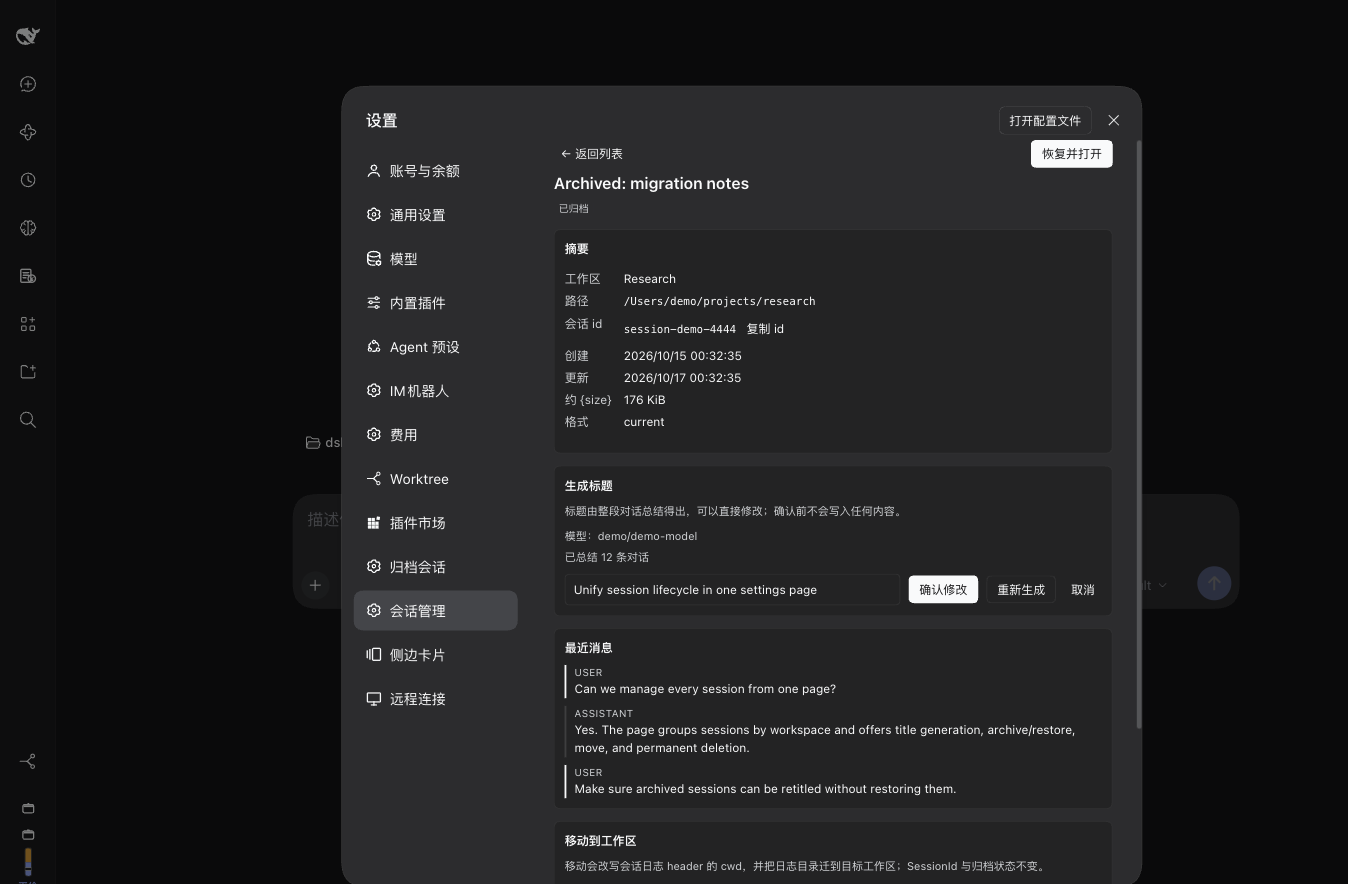The width and height of the screenshot is (1348, 884).
Task: Click 确认修改 to confirm the title
Action: coord(943,590)
